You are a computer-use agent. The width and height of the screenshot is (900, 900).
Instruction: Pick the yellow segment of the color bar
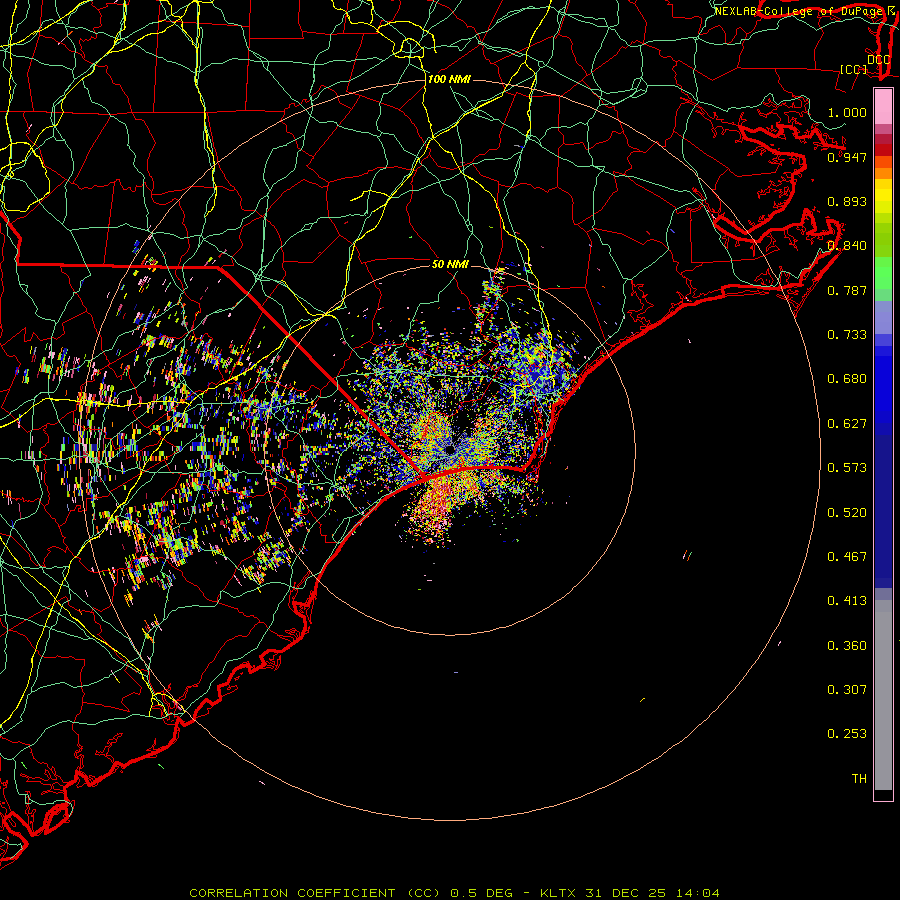(883, 197)
